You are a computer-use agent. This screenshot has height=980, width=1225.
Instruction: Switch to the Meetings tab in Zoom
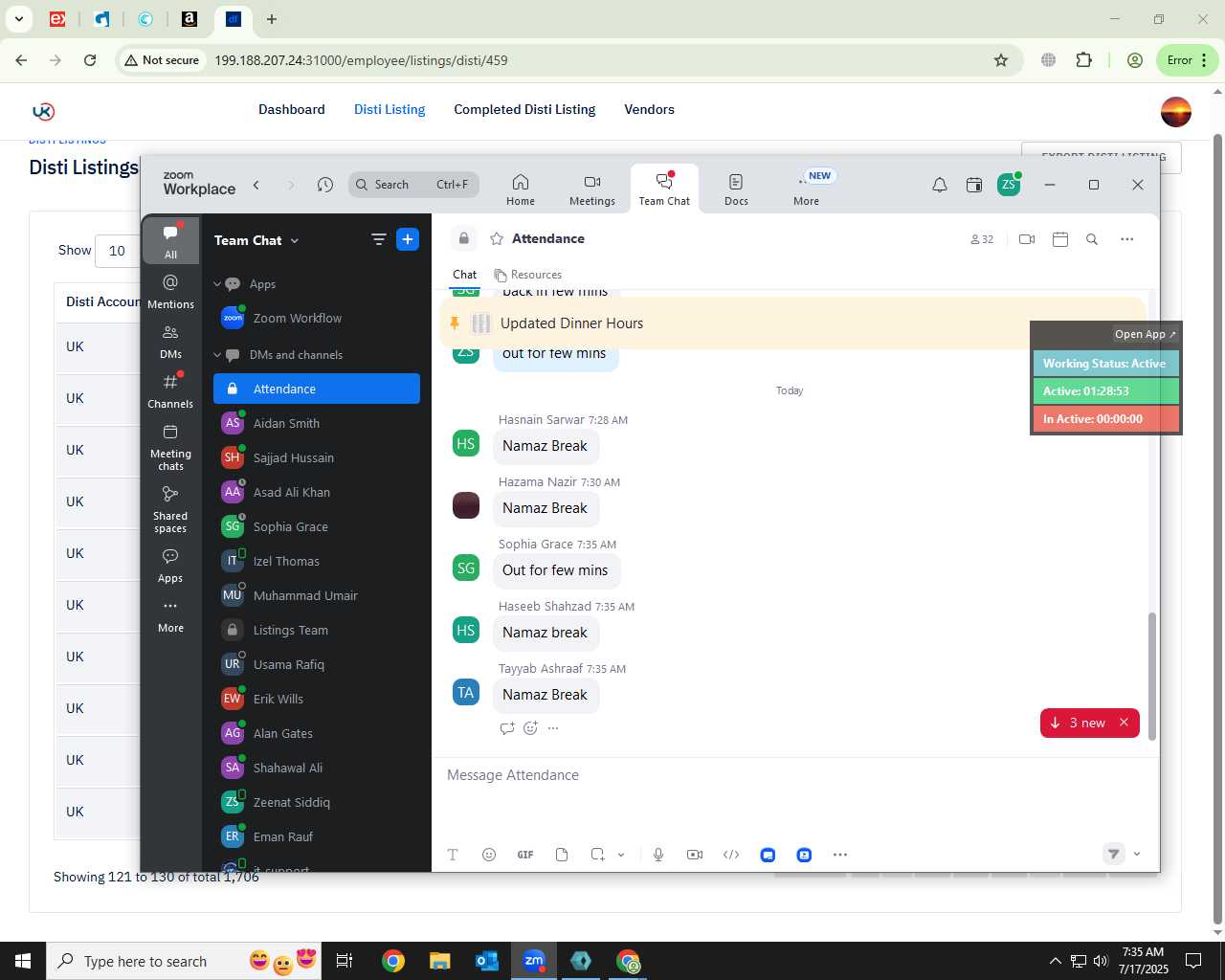(x=592, y=189)
